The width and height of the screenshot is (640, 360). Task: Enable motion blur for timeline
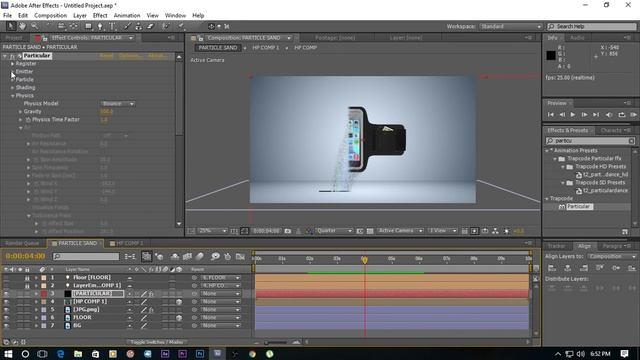(200, 256)
